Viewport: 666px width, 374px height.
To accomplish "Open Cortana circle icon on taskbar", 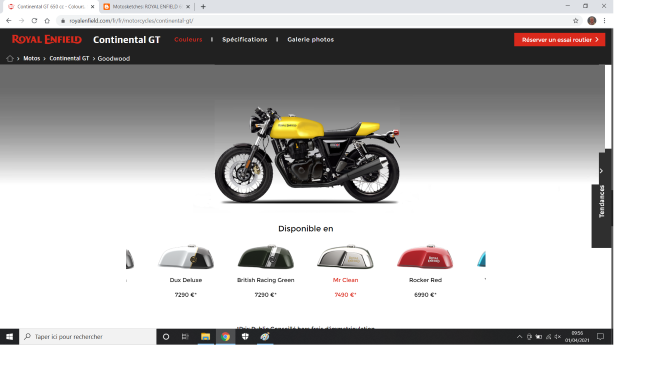I will click(166, 337).
